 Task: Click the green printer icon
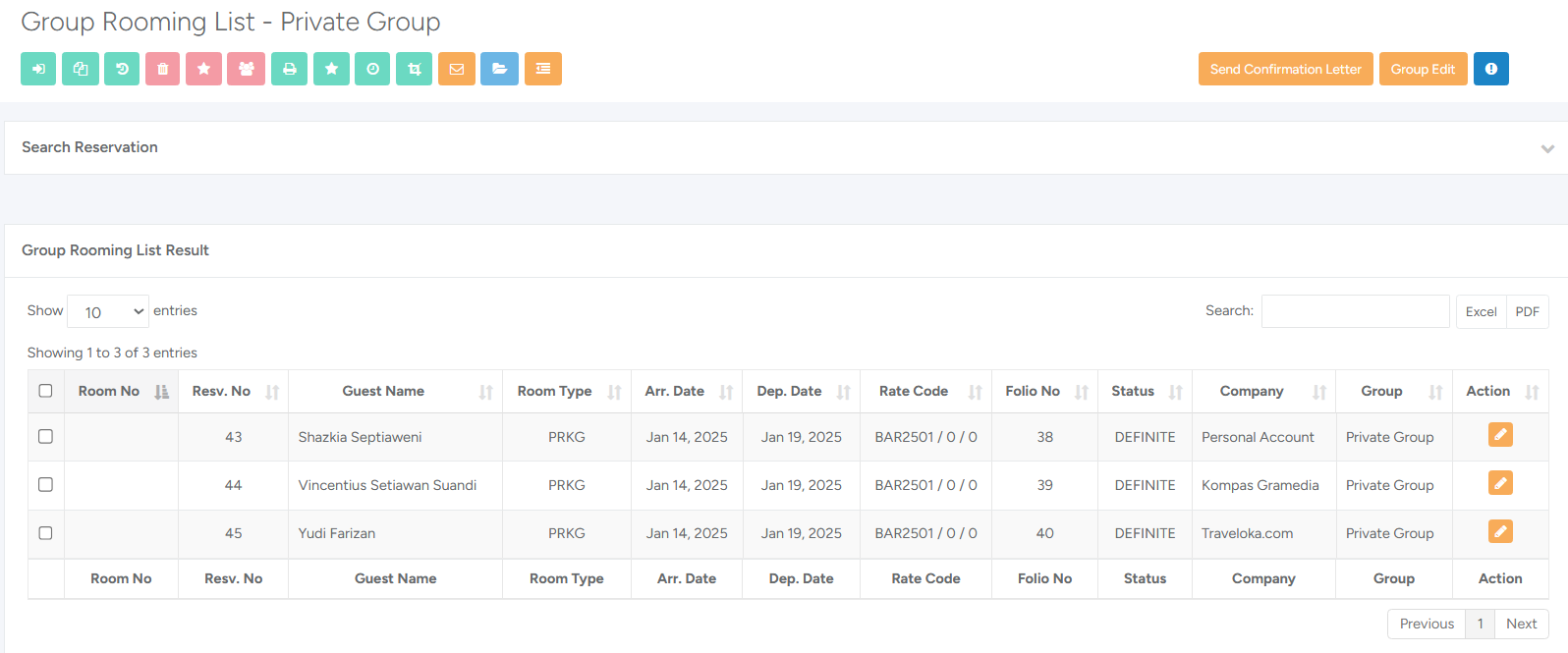(x=289, y=69)
